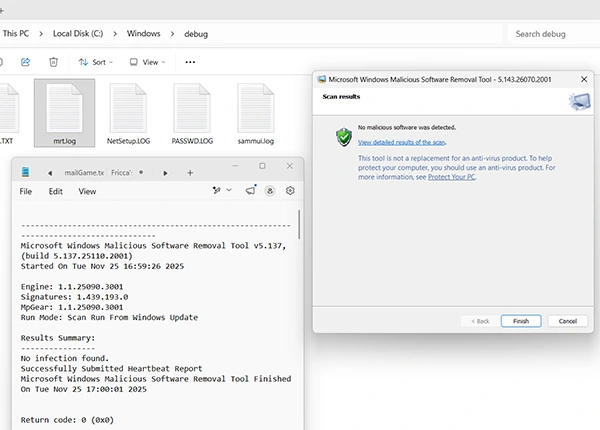
Task: Open the View dropdown in Explorer toolbar
Action: click(147, 62)
